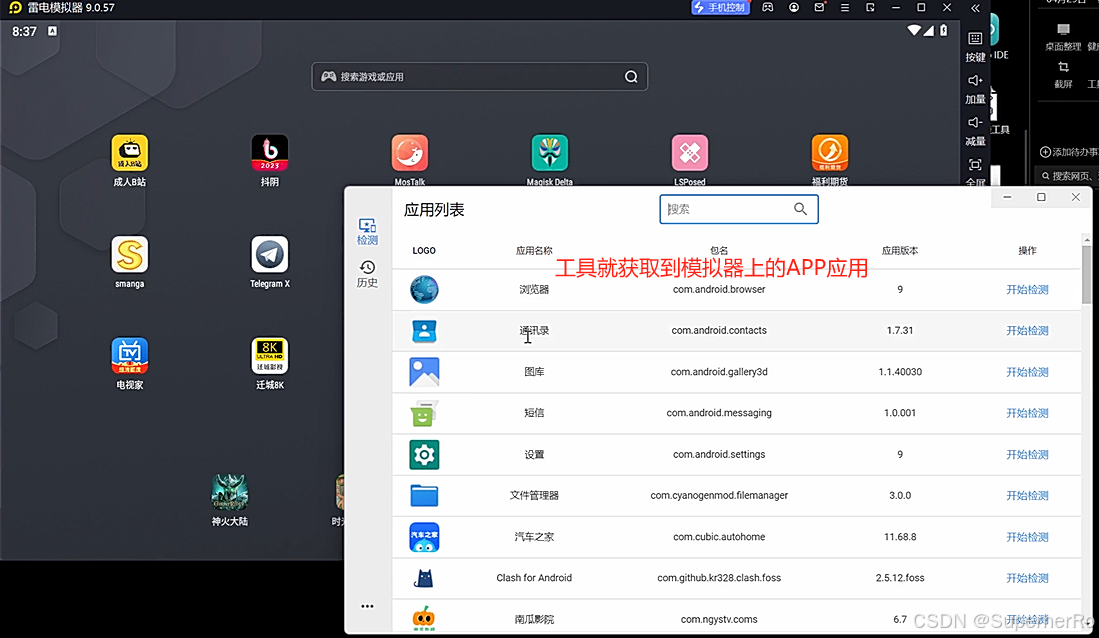Switch to the 历史 history tab
This screenshot has width=1099, height=638.
click(367, 273)
